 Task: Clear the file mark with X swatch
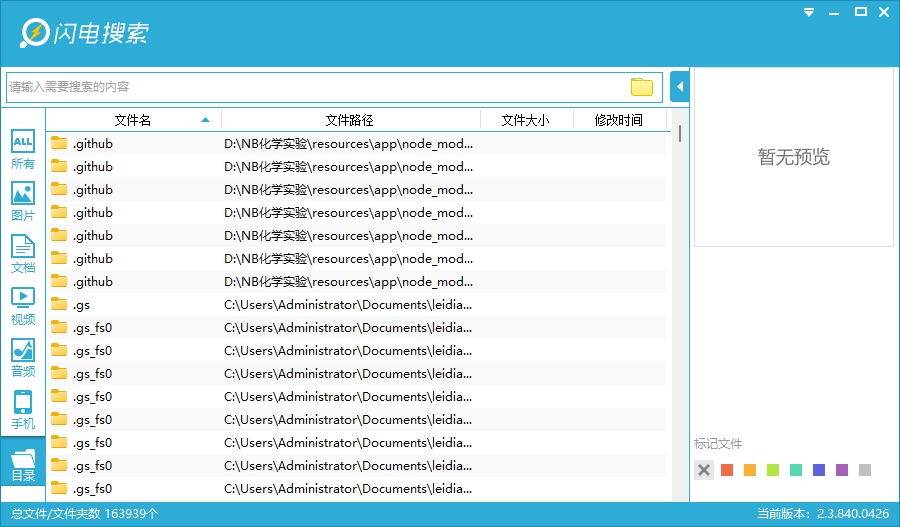click(x=704, y=470)
